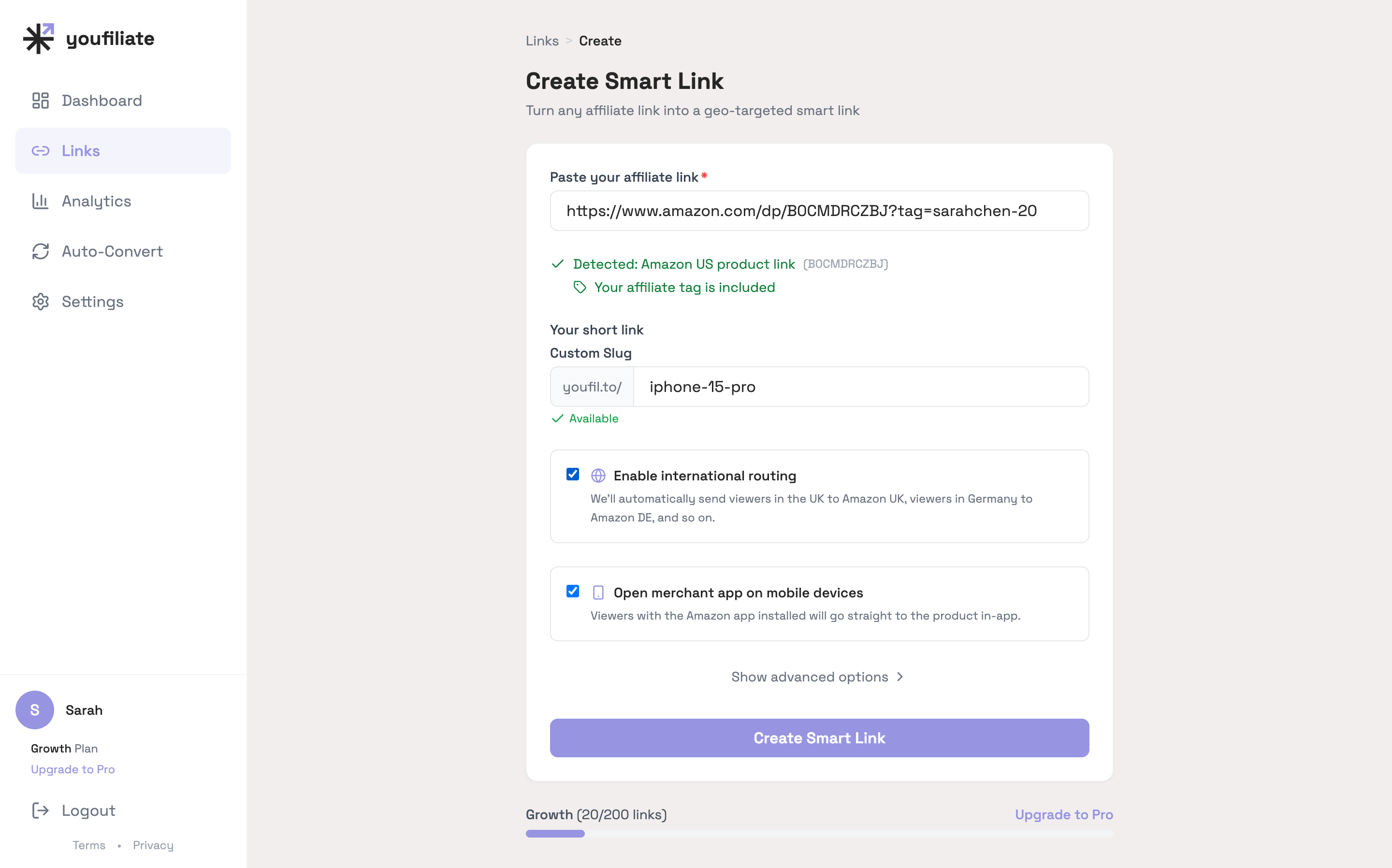Screen dimensions: 1392x868
Task: Click the phone icon beside merchant app option
Action: pos(598,593)
